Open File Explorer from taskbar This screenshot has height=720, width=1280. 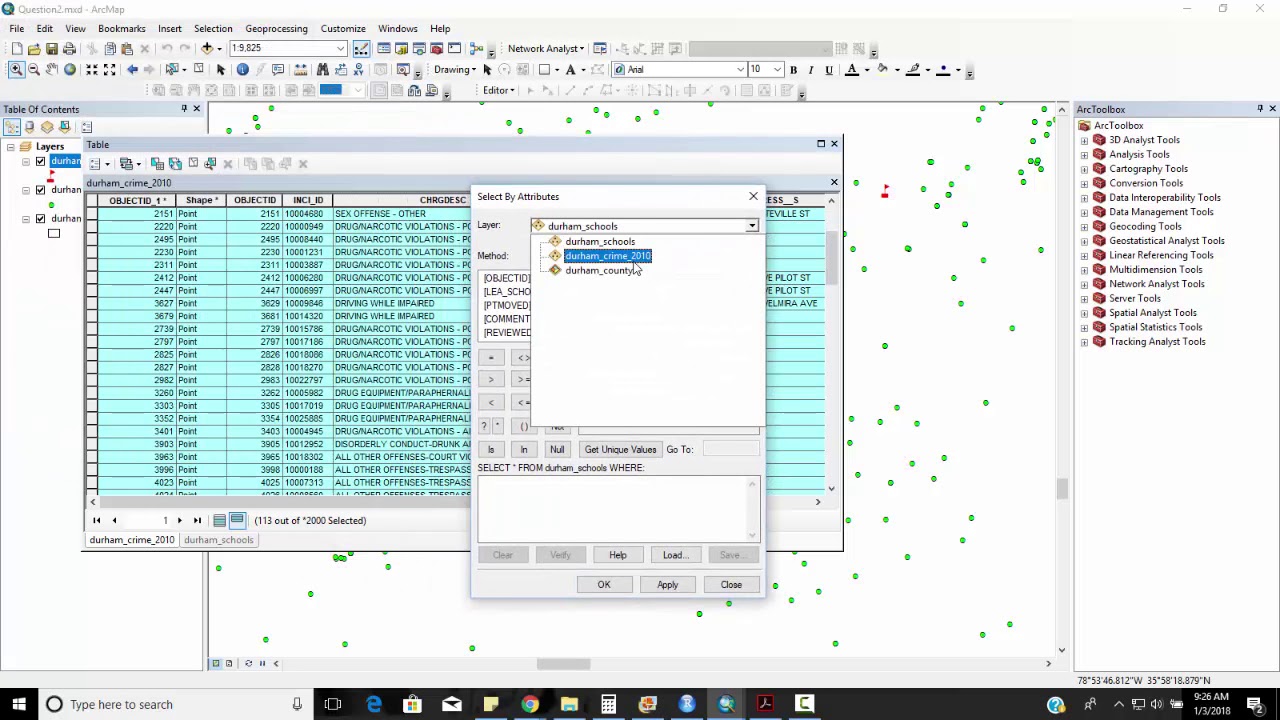[x=569, y=704]
